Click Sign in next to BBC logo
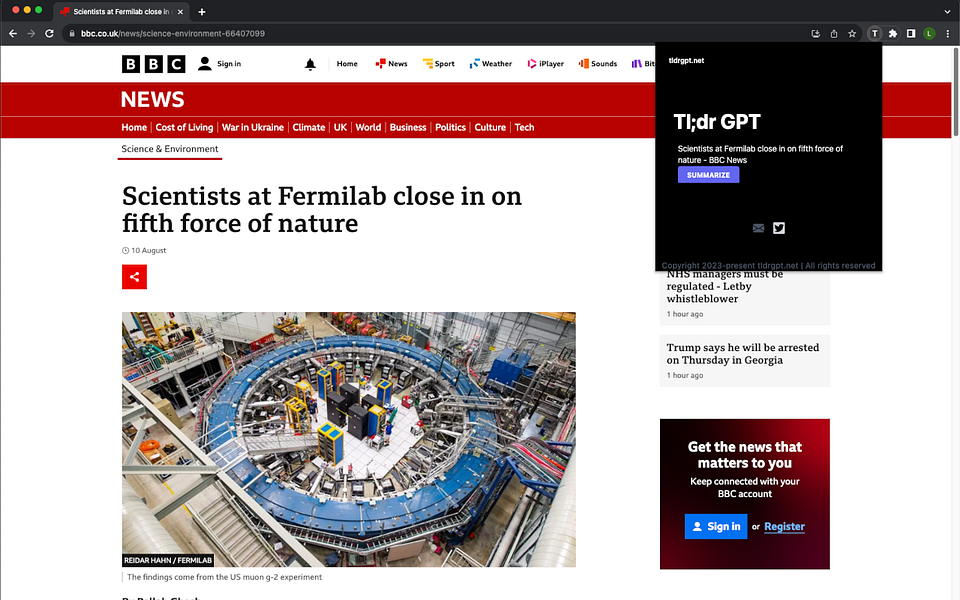This screenshot has height=600, width=960. pos(219,64)
